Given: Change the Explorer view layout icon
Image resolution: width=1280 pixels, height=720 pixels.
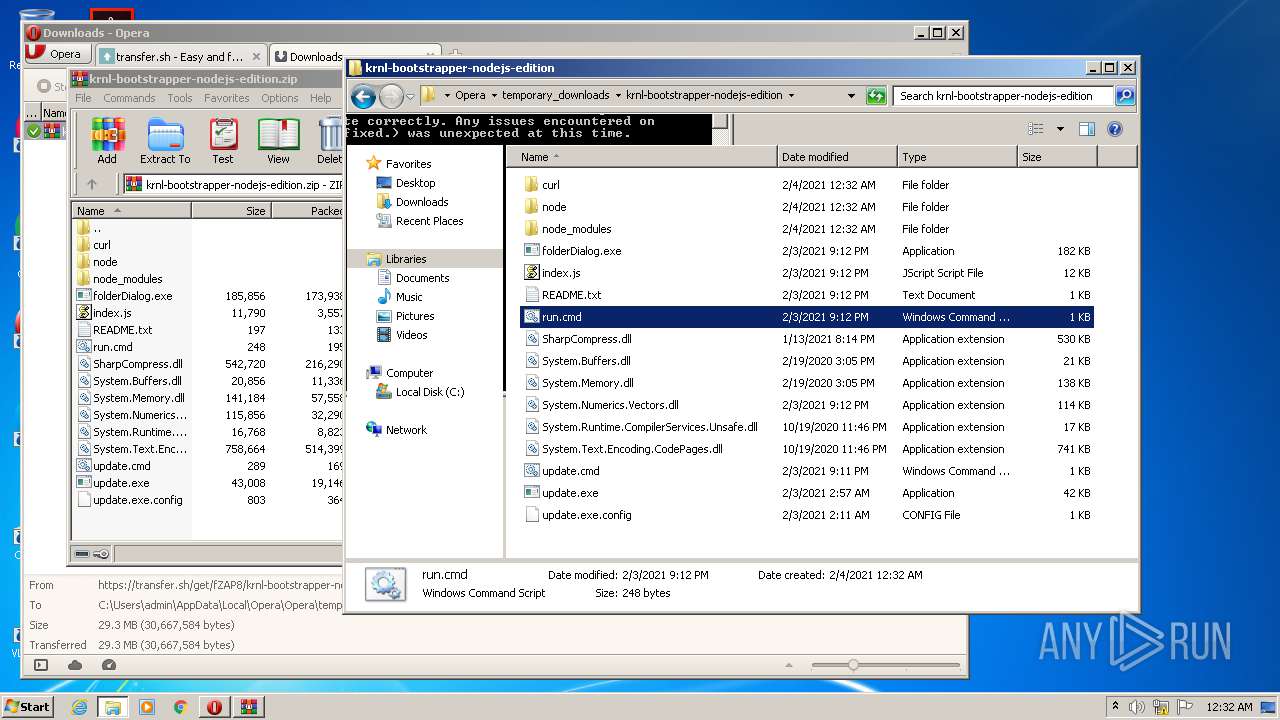Looking at the screenshot, I should point(1036,129).
